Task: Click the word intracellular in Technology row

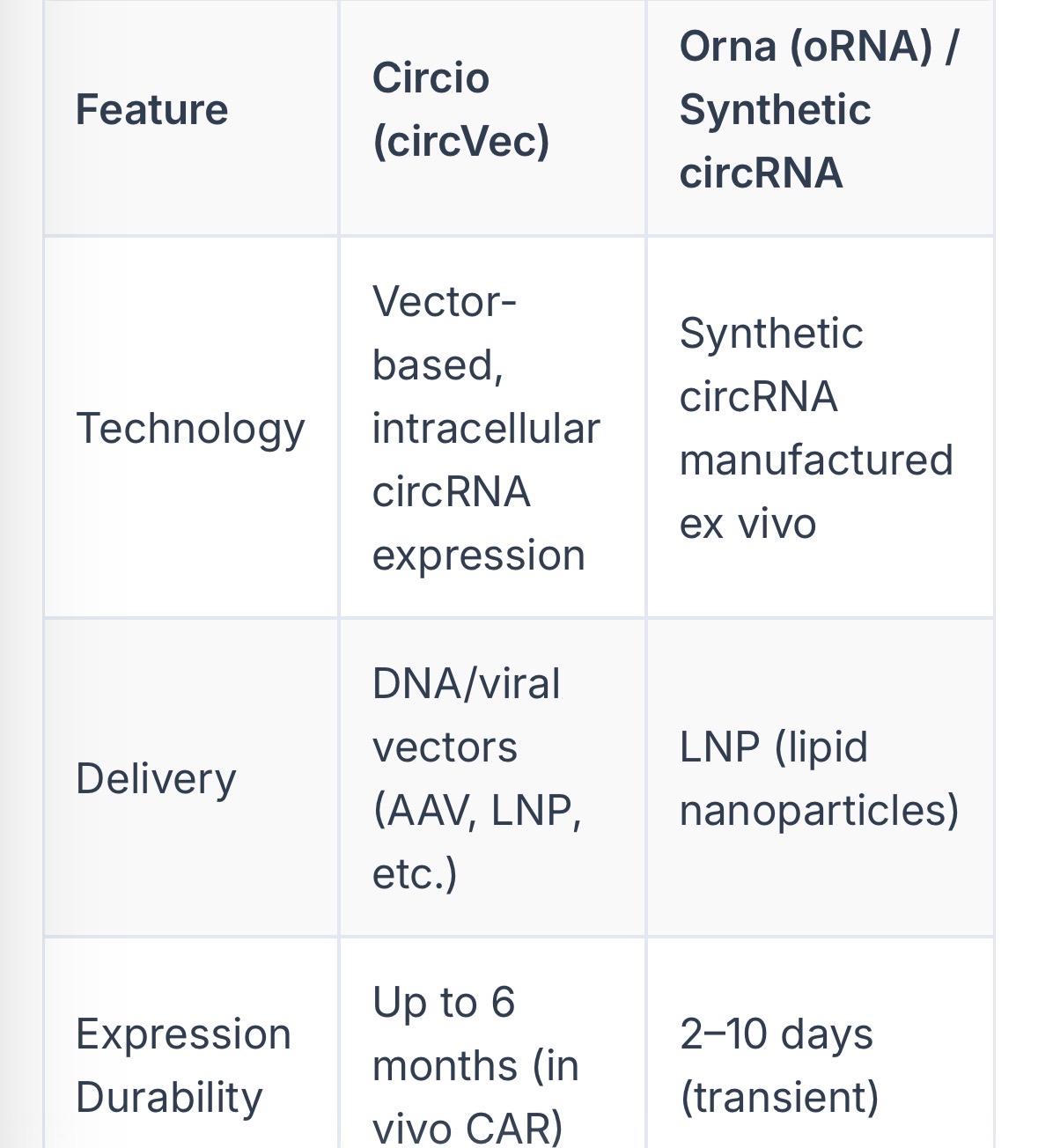Action: click(486, 429)
